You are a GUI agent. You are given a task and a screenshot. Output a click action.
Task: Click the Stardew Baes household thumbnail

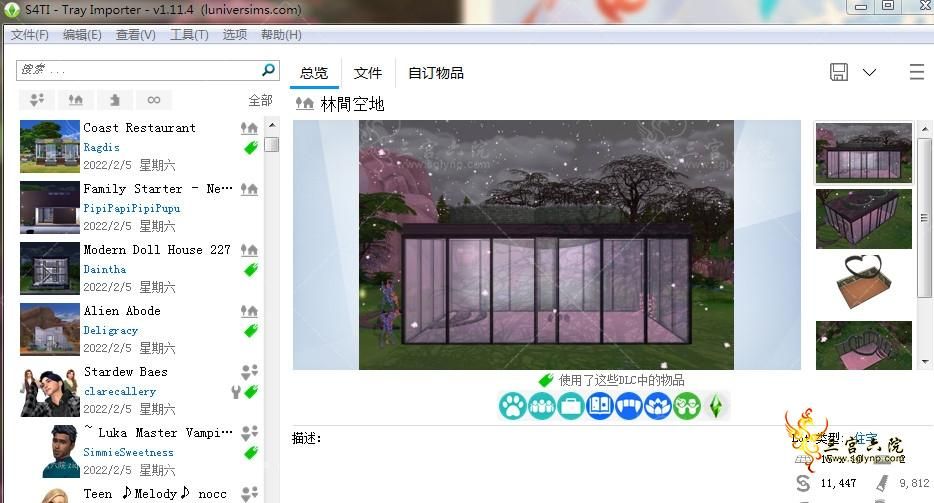pos(49,391)
